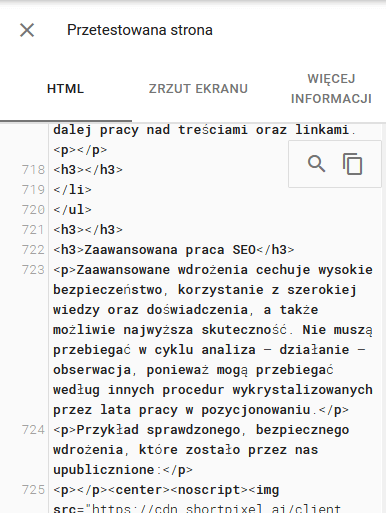Select line number 720
The image size is (386, 513).
tap(33, 210)
